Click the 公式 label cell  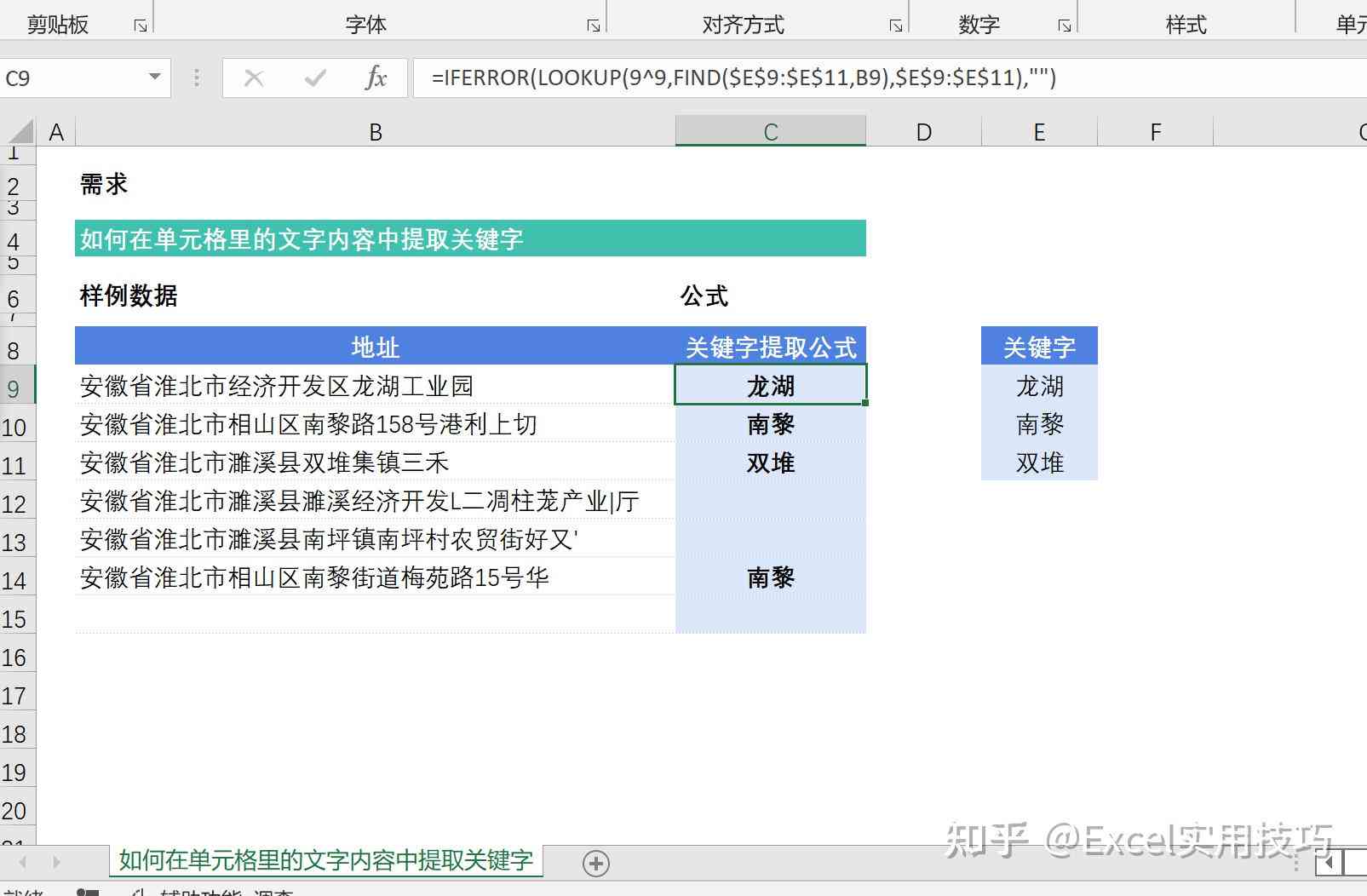click(771, 296)
